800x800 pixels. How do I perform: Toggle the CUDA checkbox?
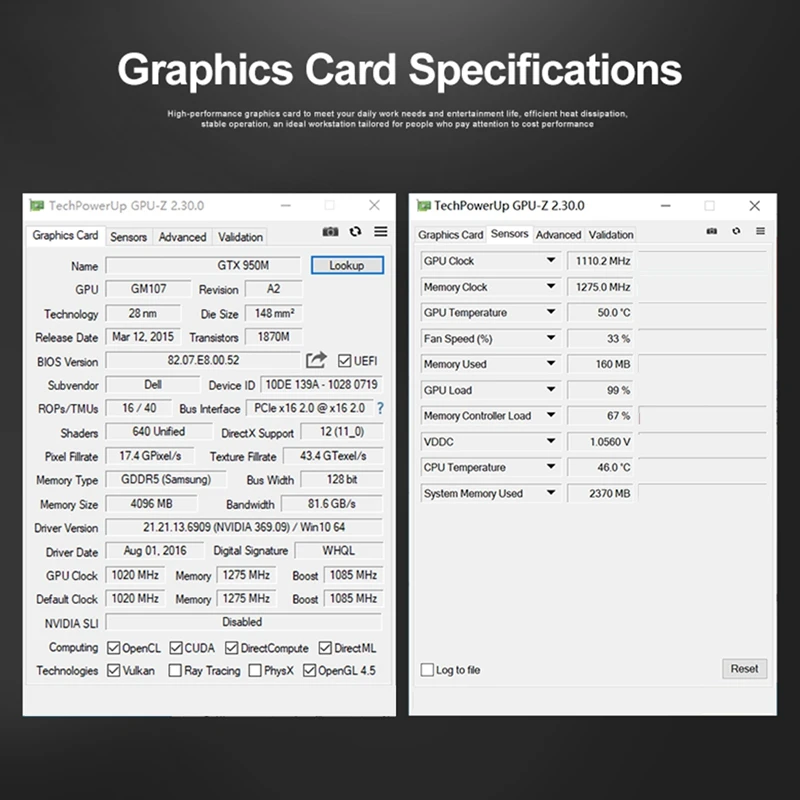tap(176, 648)
